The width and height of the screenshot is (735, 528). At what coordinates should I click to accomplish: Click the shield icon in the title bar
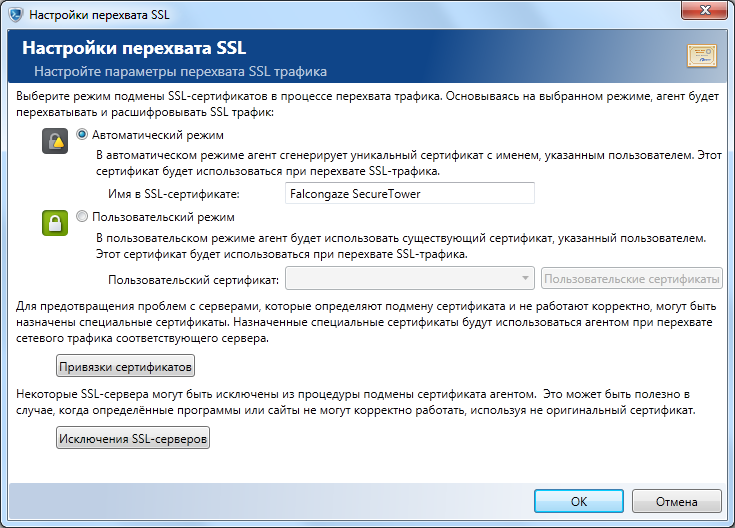[x=16, y=15]
